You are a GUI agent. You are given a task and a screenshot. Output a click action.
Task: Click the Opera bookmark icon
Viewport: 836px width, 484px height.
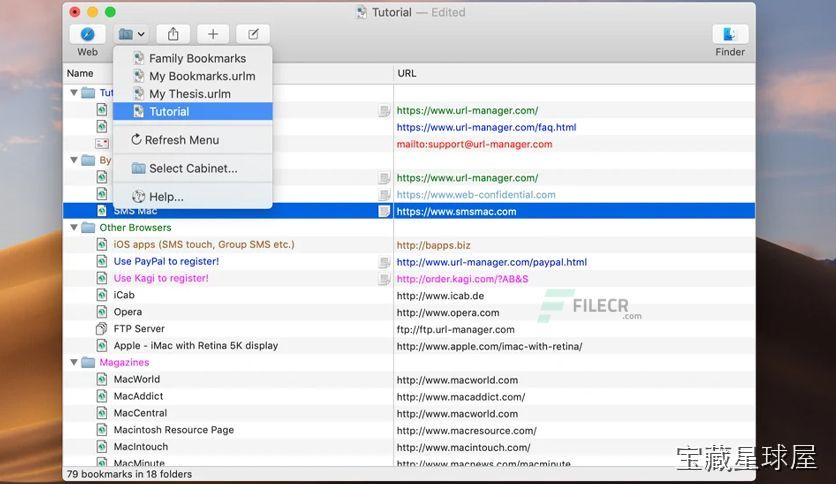tap(102, 312)
